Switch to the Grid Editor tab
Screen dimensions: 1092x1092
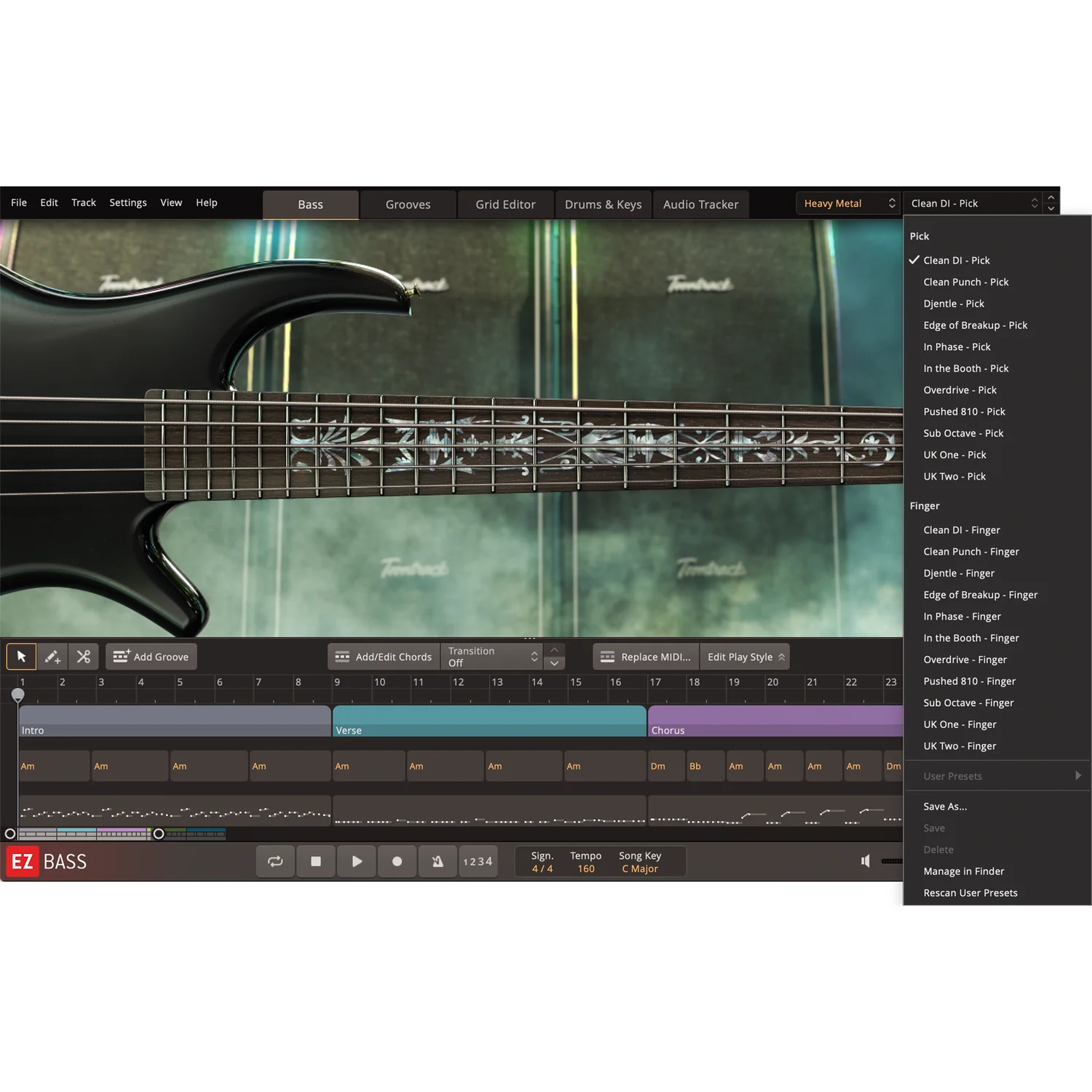pos(505,205)
